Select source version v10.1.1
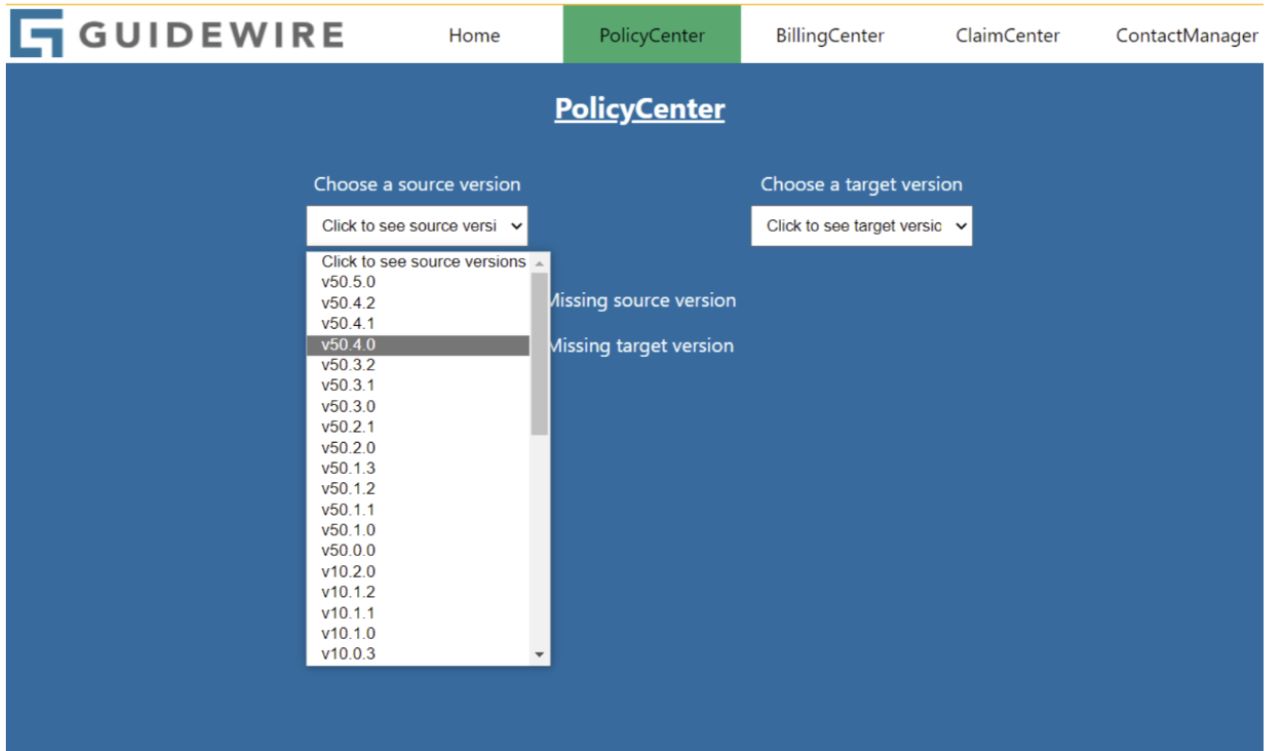 click(x=419, y=613)
